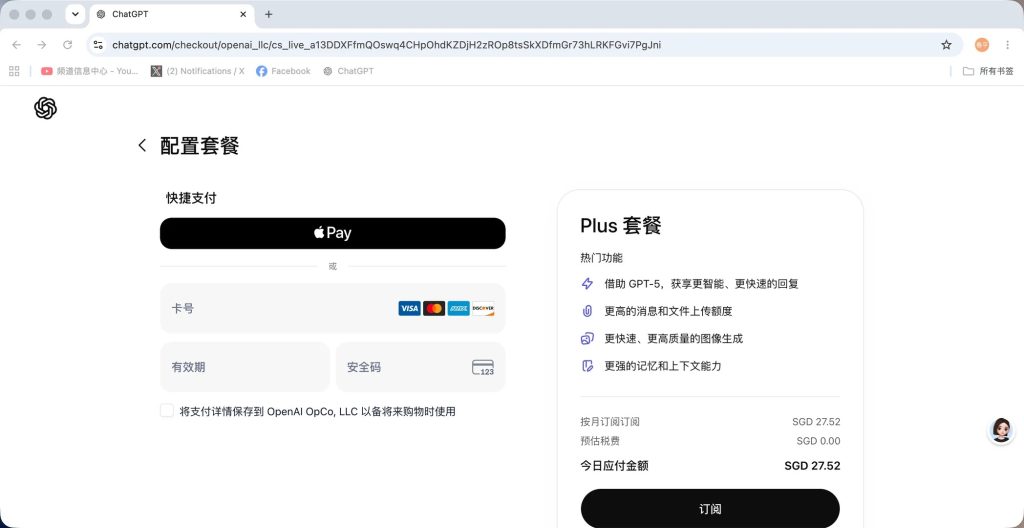Click the browser forward arrow
The width and height of the screenshot is (1024, 528).
42,45
